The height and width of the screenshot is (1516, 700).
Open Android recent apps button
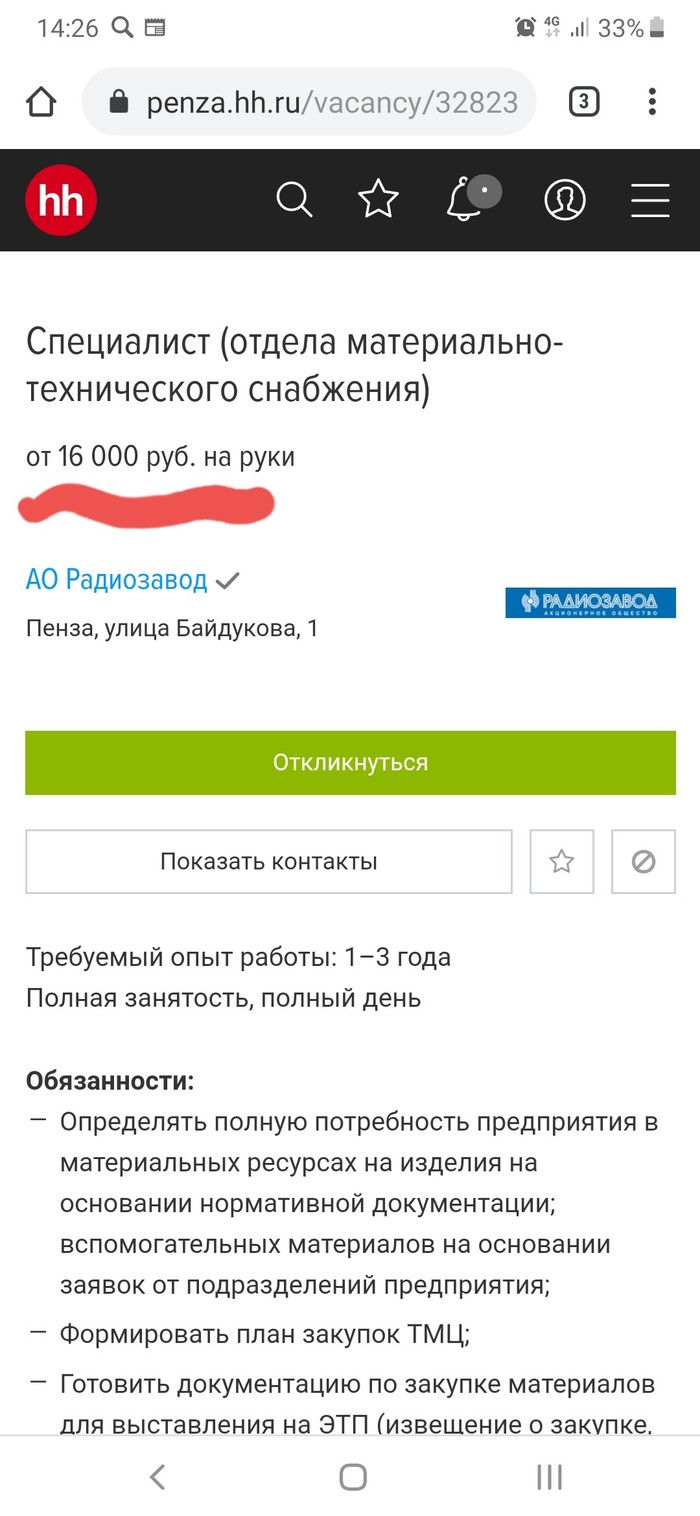549,1477
